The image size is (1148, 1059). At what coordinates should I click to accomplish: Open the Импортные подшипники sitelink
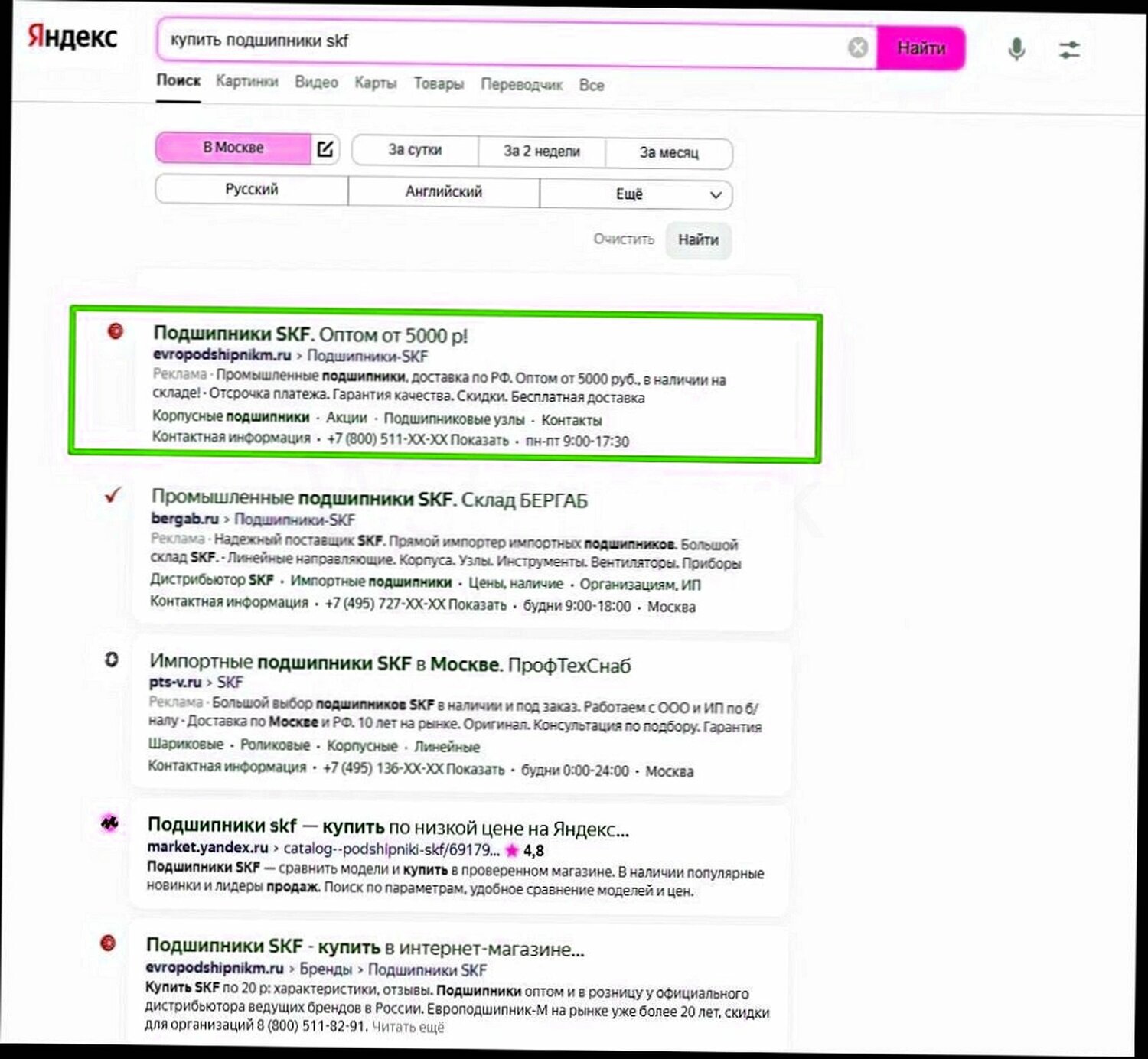[371, 582]
